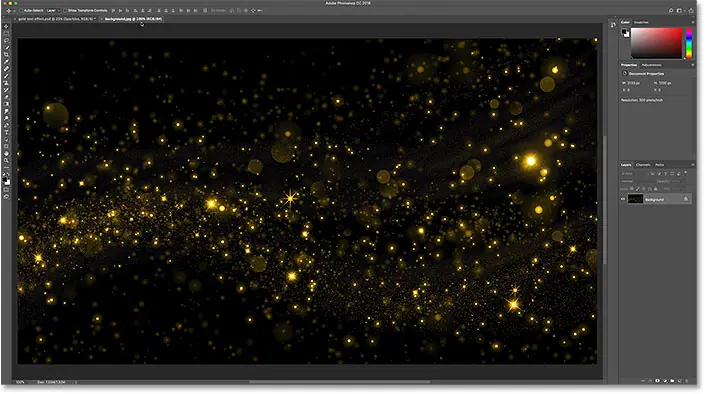
Task: Open the search icon at top right
Action: coord(671,10)
